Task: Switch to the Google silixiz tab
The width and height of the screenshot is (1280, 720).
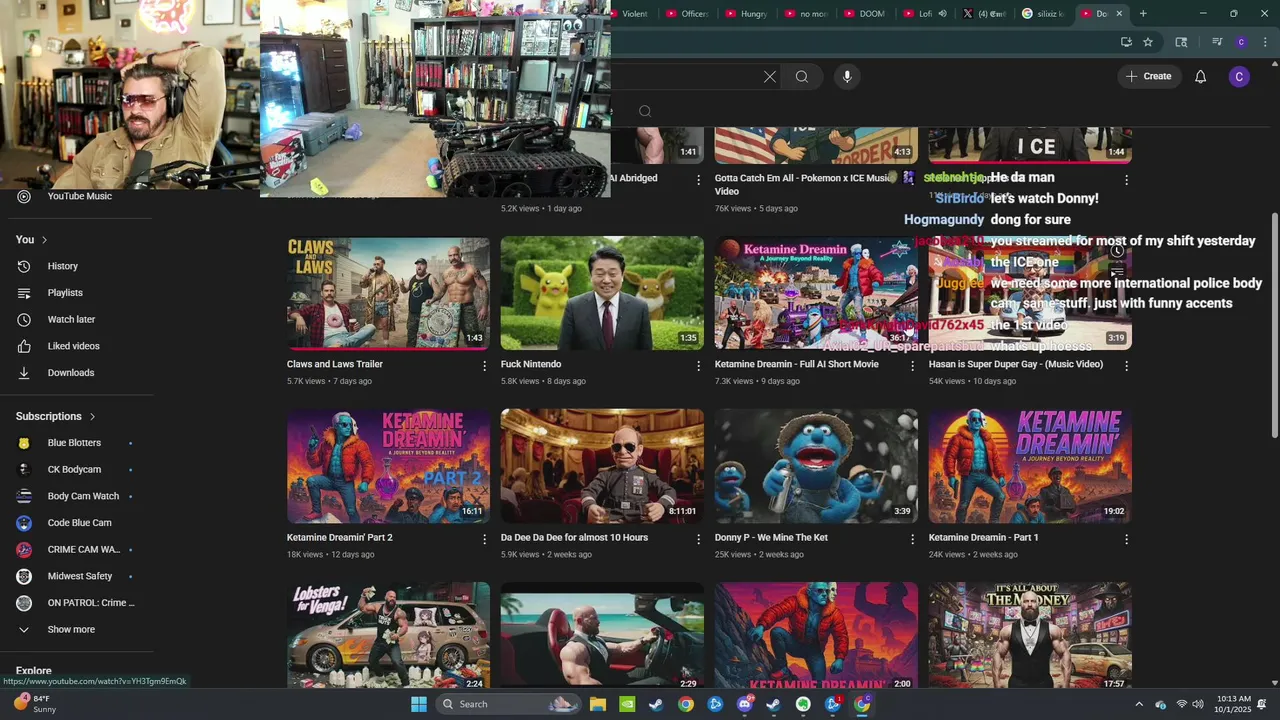Action: 1043,14
